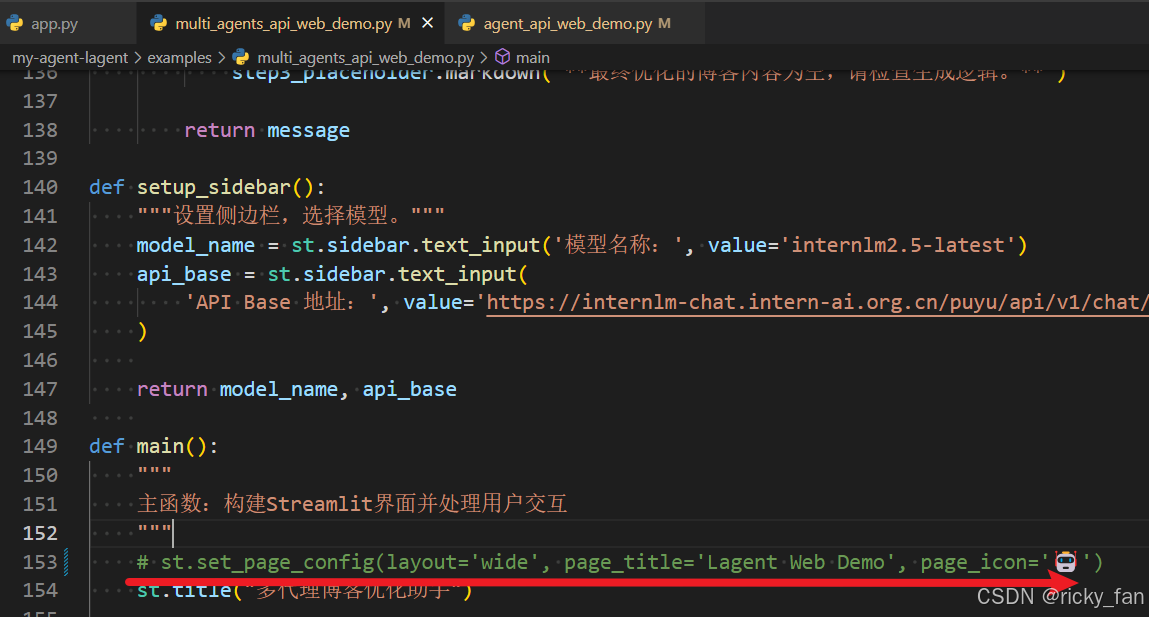This screenshot has height=617, width=1149.
Task: Open the agent_api_web_demo.py tab
Action: click(x=567, y=23)
